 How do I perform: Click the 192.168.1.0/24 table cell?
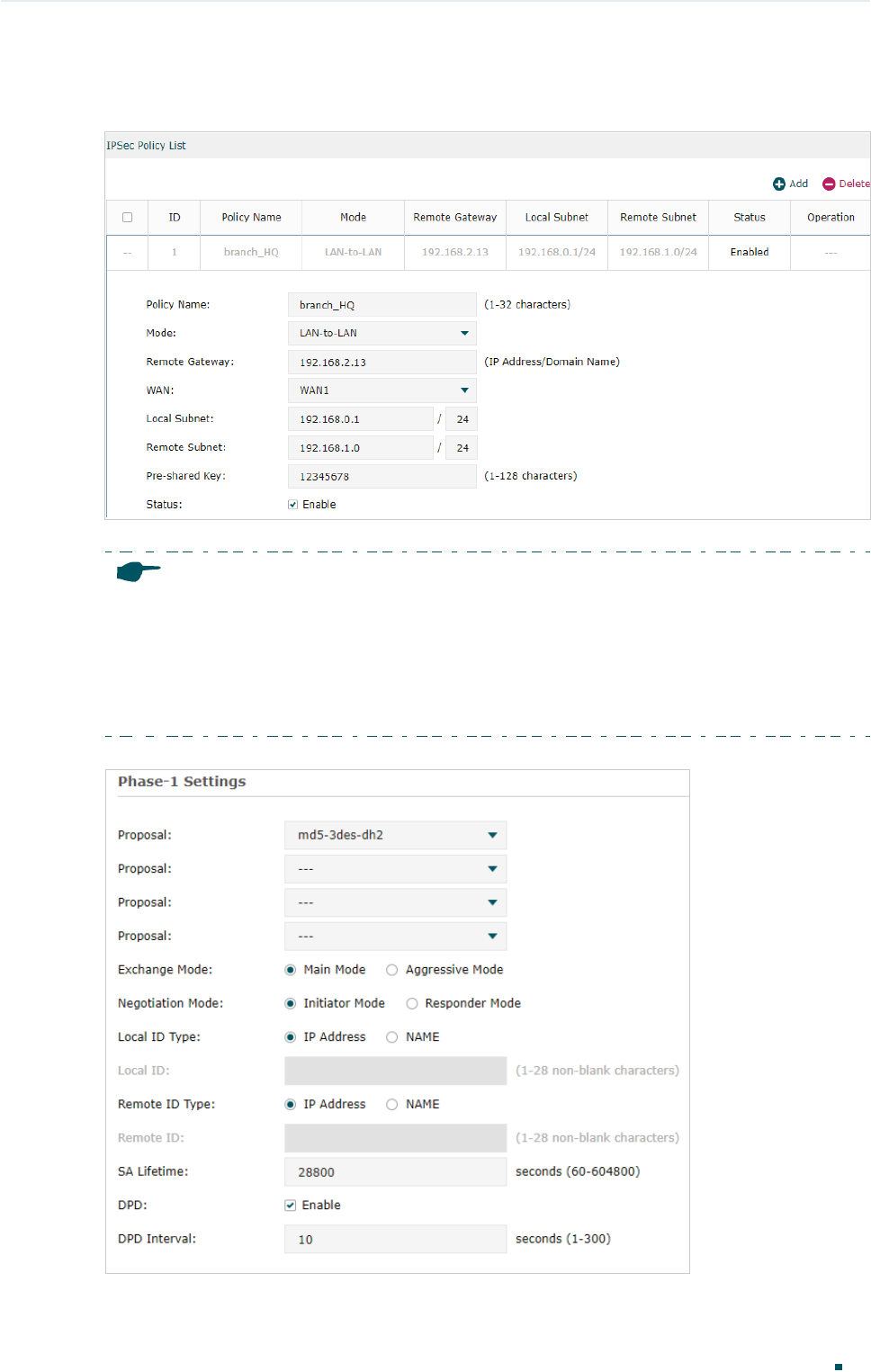pos(658,253)
